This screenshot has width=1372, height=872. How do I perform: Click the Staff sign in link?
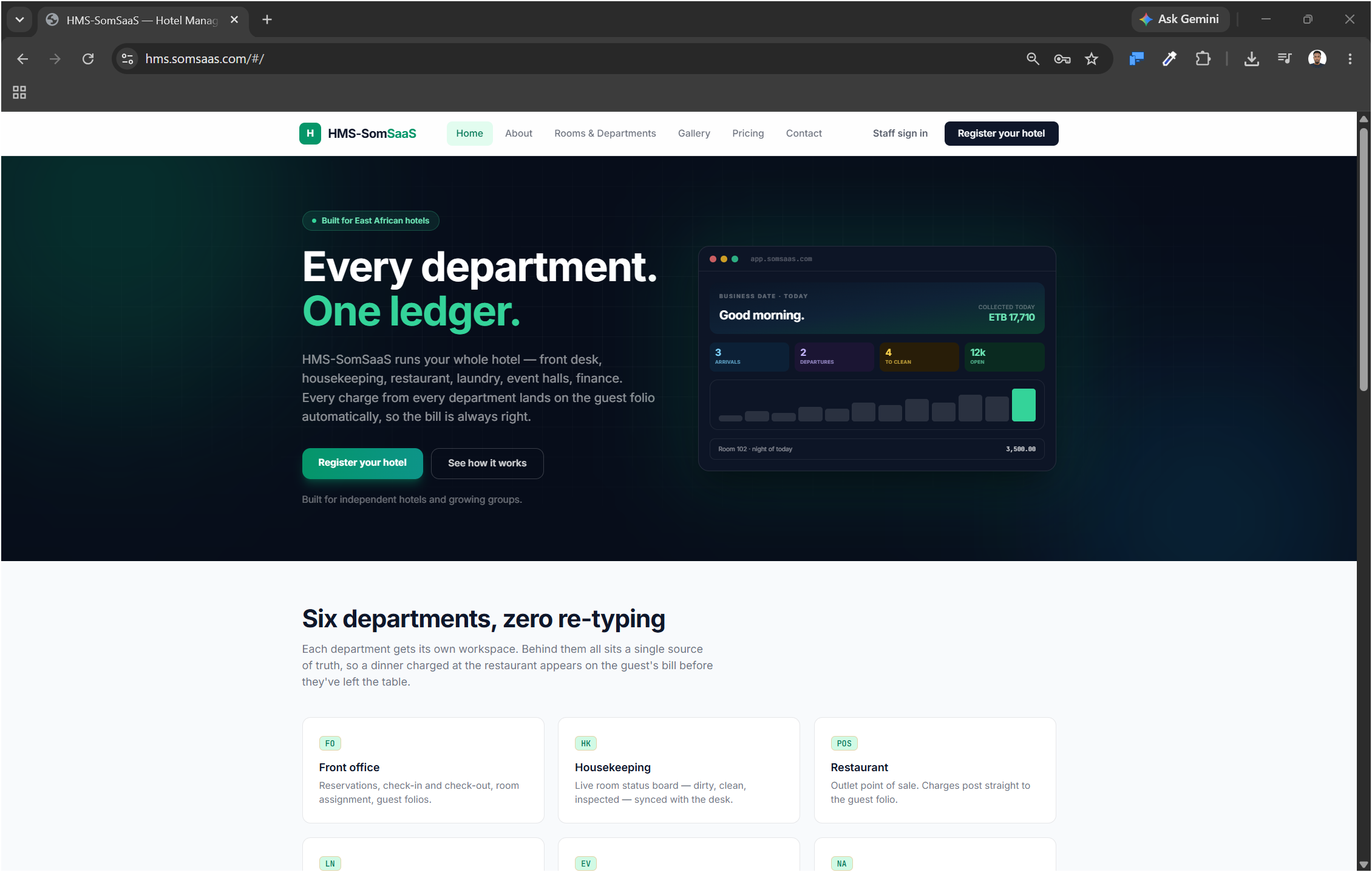coord(900,134)
